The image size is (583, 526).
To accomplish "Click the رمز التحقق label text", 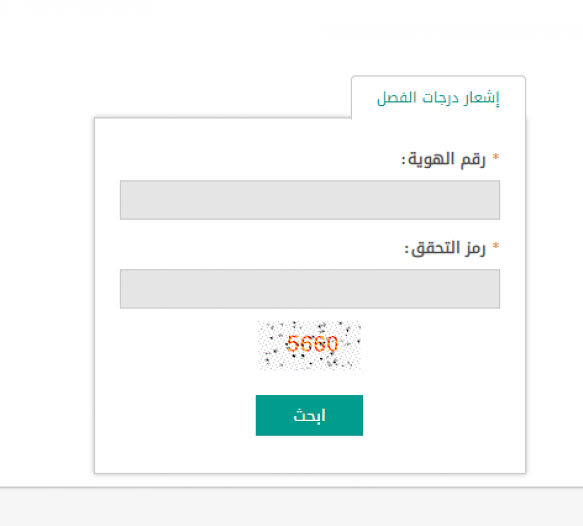I will [445, 248].
